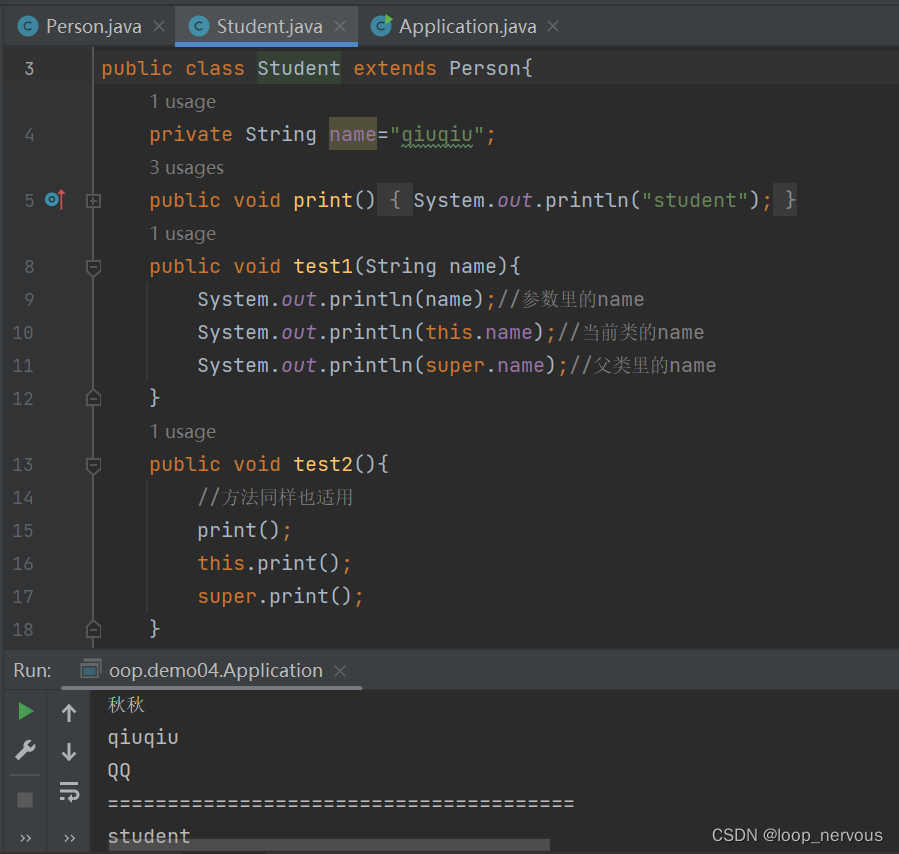
Task: Click the Application.java runnable class icon
Action: [x=381, y=26]
